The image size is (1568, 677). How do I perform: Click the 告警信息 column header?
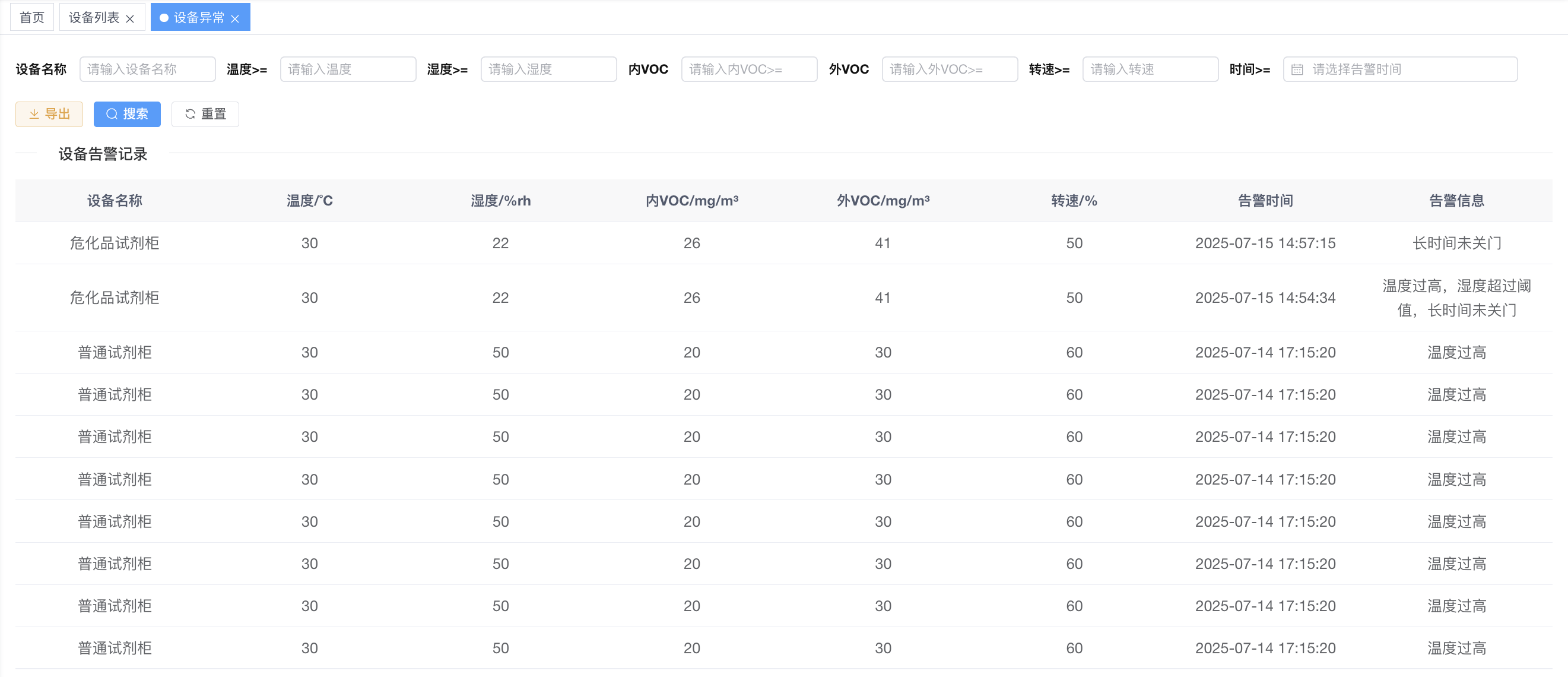[x=1456, y=200]
